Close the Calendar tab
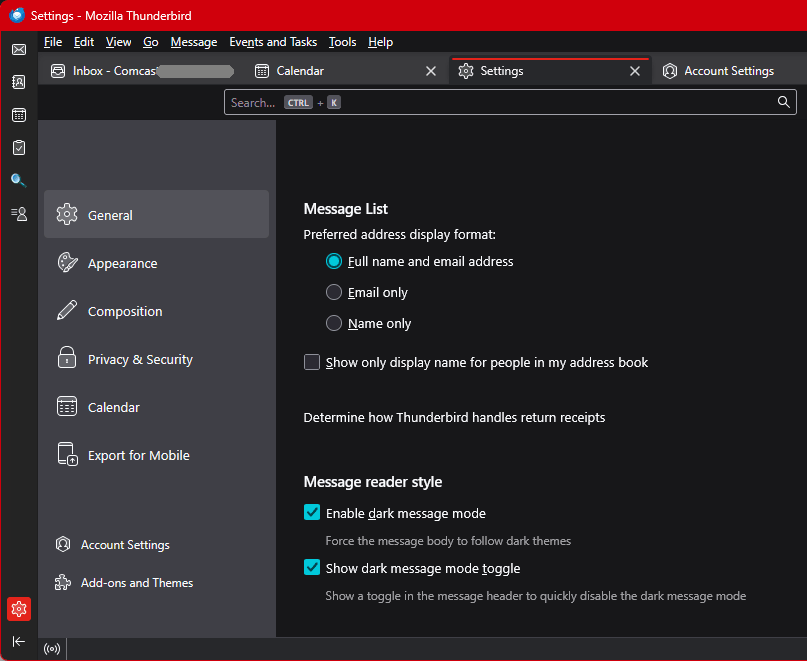 [x=431, y=71]
